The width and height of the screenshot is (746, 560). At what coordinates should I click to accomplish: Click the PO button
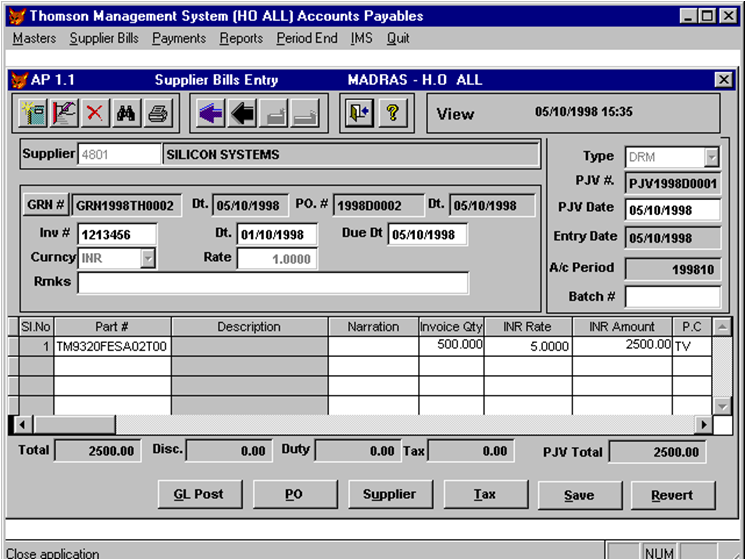295,494
